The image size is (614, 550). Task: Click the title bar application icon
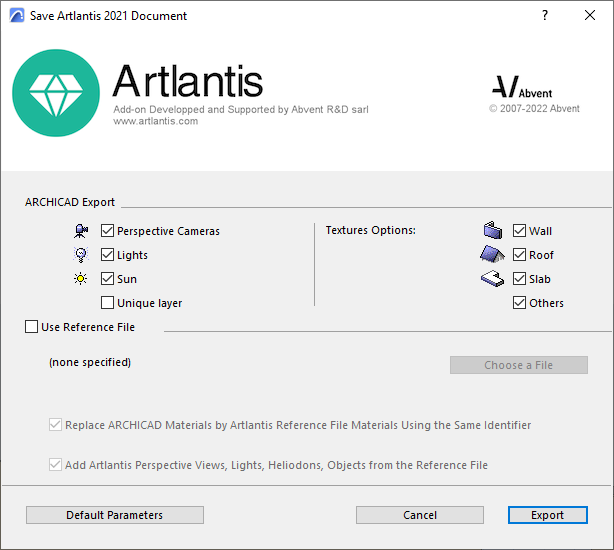17,16
